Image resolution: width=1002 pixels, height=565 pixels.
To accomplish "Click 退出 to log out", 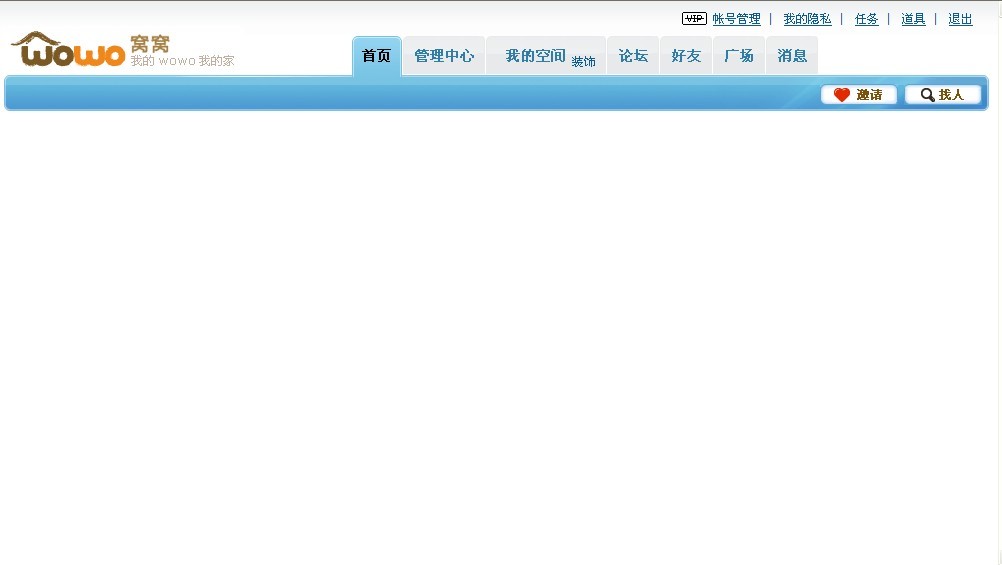I will click(x=960, y=19).
